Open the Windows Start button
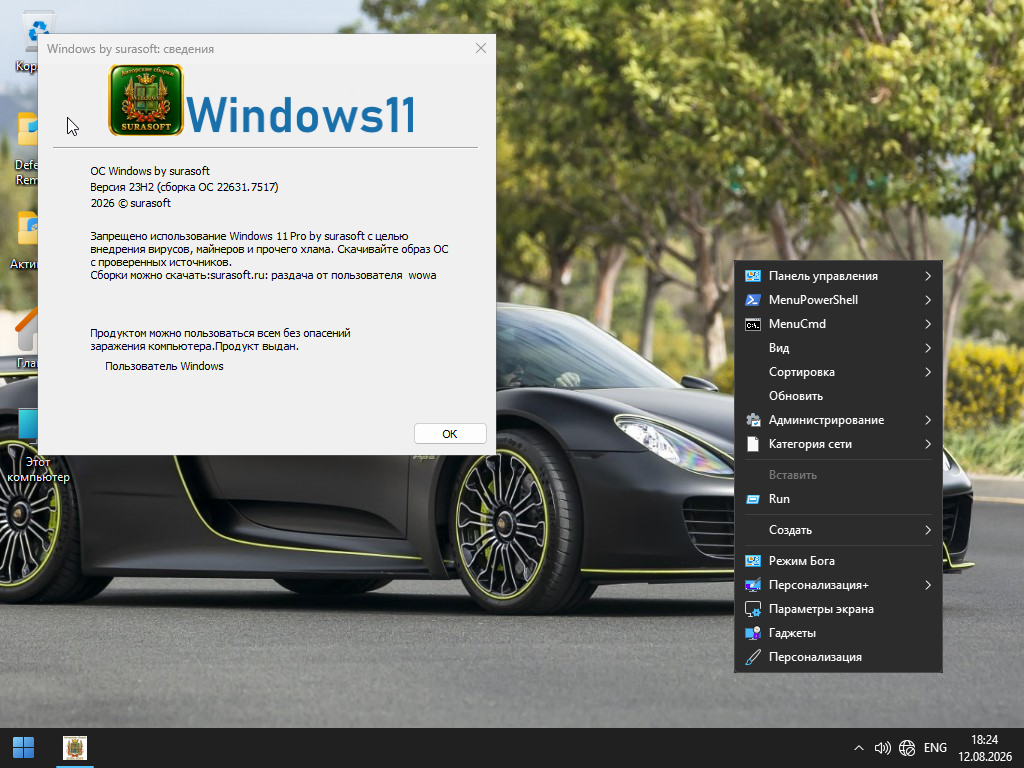 pos(24,748)
